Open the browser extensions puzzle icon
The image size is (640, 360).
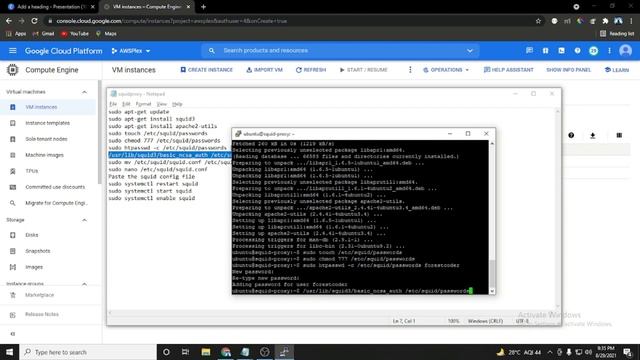pos(605,21)
